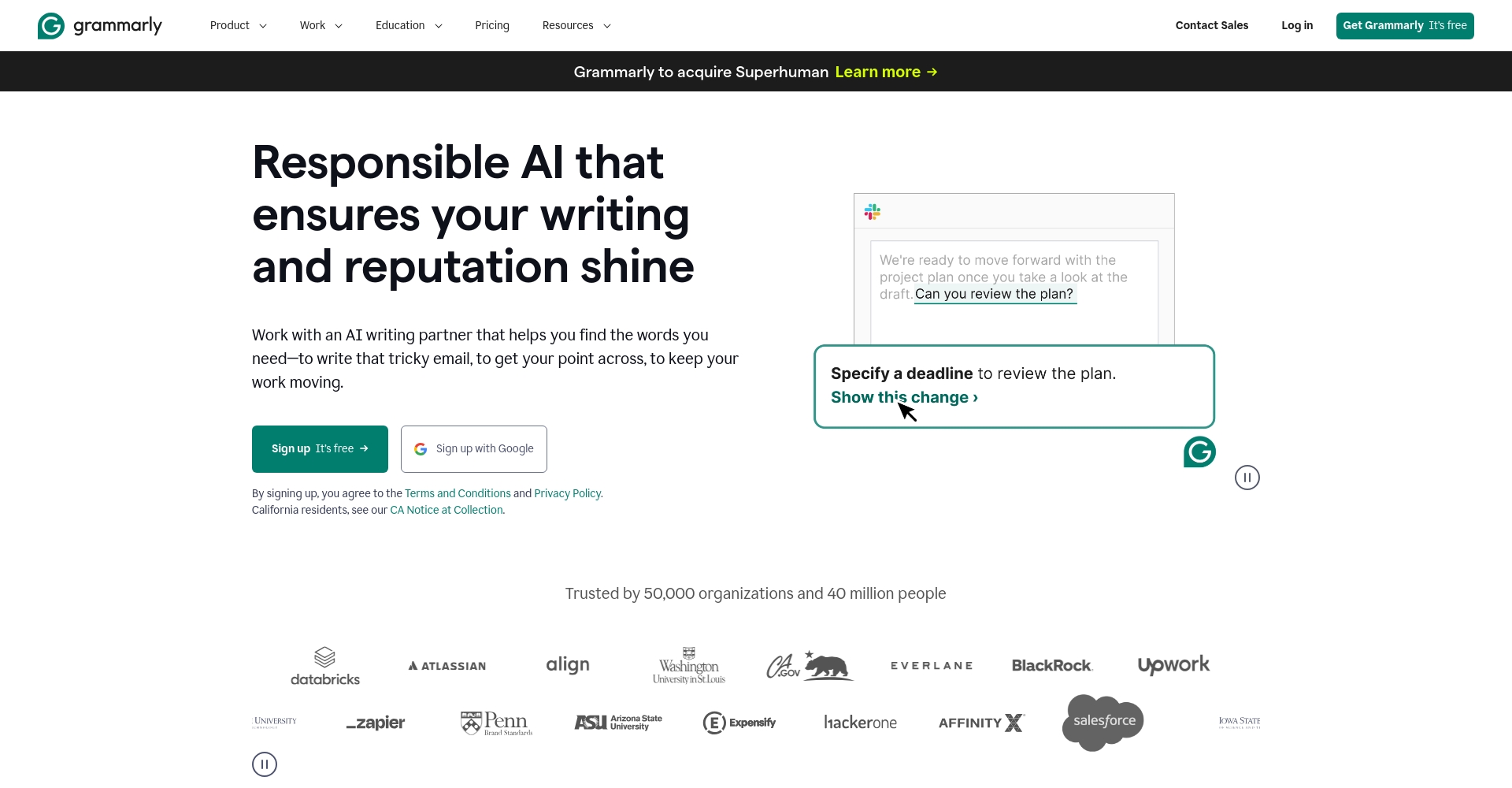The image size is (1512, 788).
Task: Click the Expensify logo
Action: point(739,723)
